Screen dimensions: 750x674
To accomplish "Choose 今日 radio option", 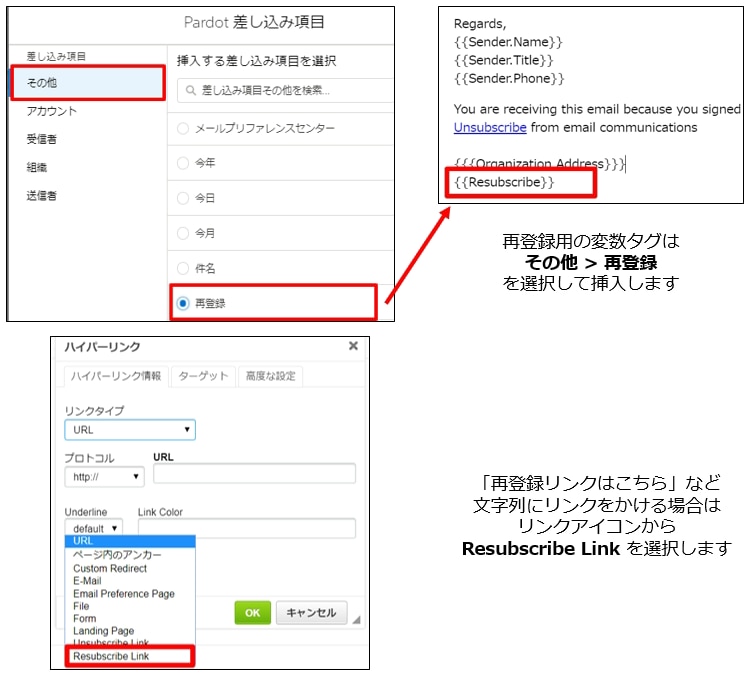I will click(183, 198).
